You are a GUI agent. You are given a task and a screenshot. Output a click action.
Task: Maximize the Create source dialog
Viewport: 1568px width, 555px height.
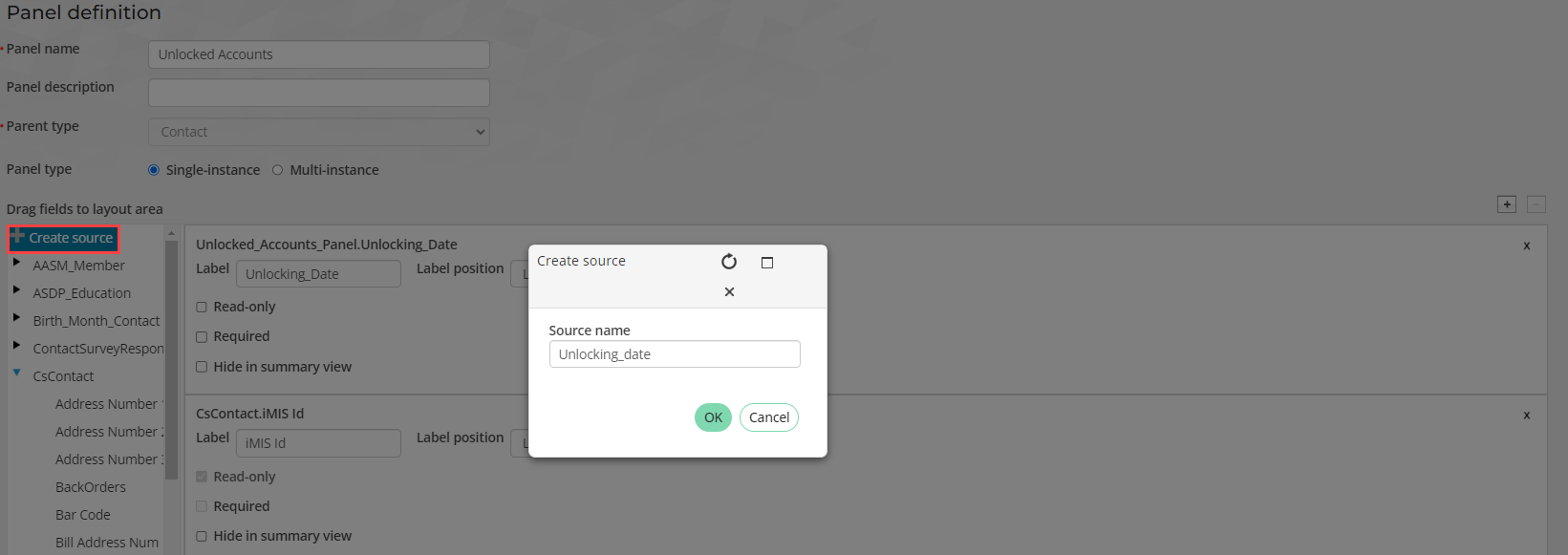tap(767, 263)
